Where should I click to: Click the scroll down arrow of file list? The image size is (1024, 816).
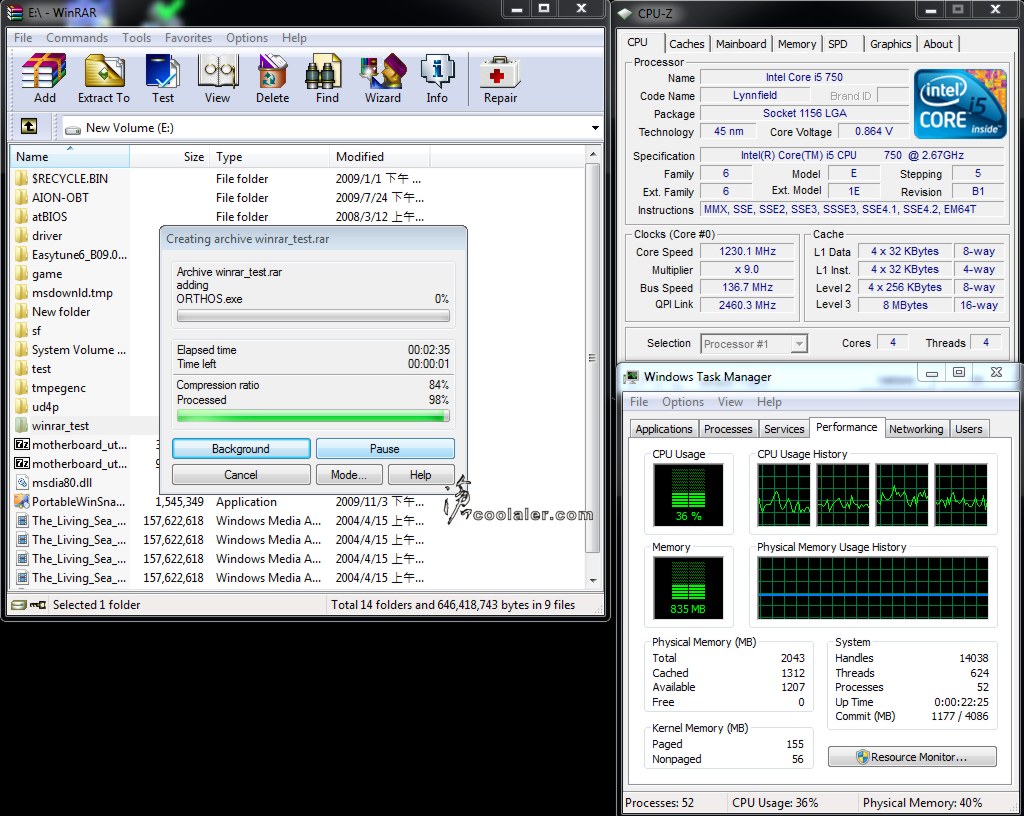(x=592, y=580)
